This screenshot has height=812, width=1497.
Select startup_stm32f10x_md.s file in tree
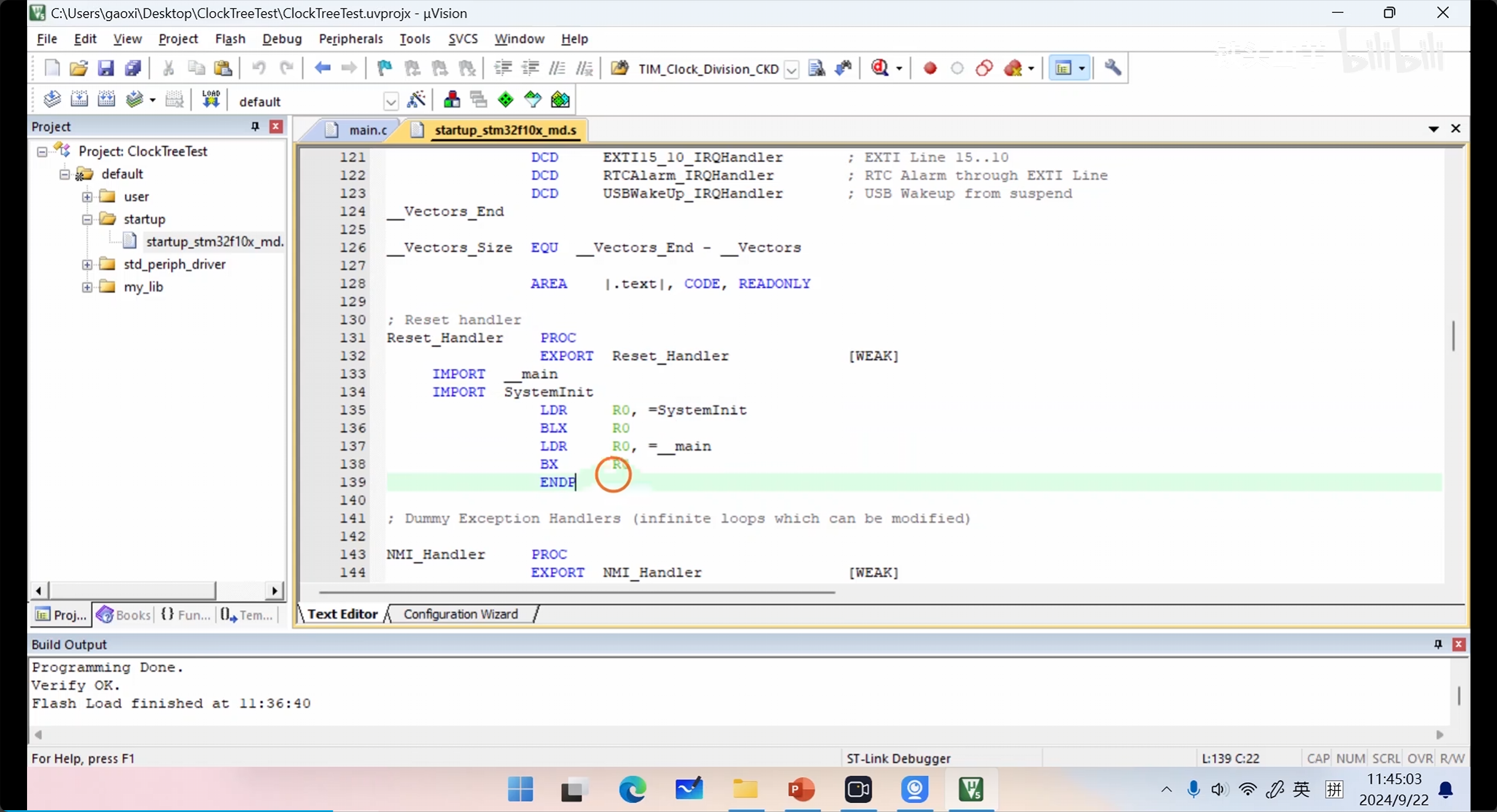213,242
